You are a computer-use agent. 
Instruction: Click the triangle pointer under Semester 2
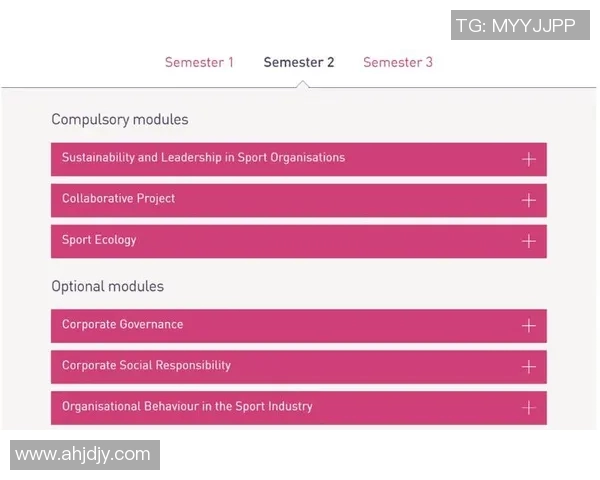click(302, 83)
